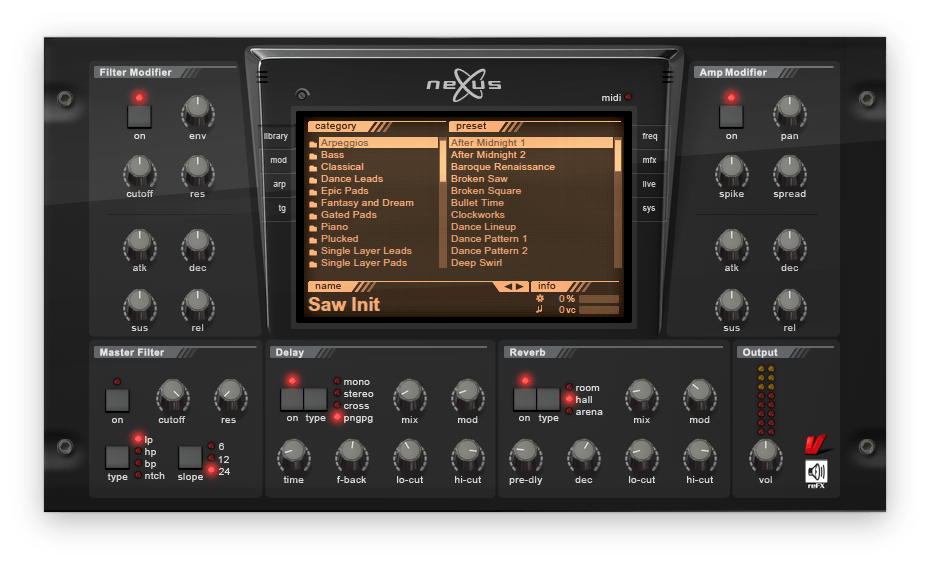Open the Classical folder icon

coord(313,168)
